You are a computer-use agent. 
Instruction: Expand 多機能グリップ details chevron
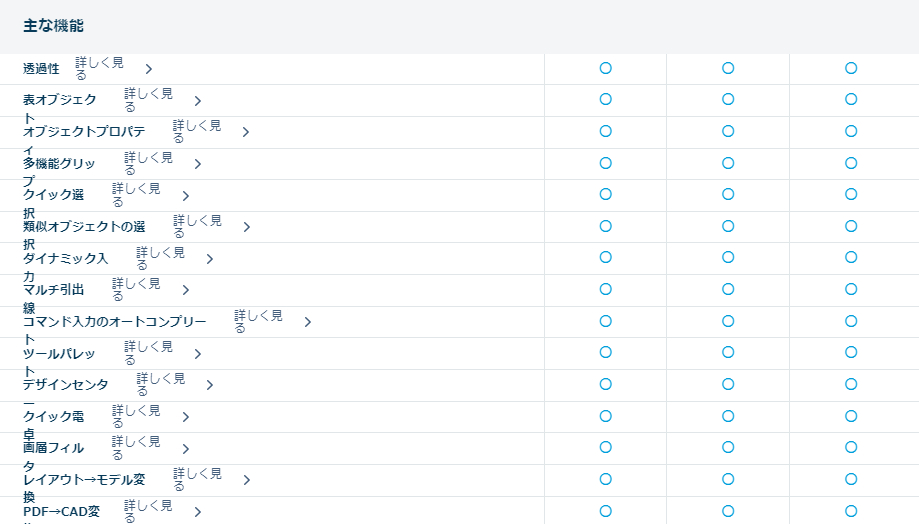(198, 164)
